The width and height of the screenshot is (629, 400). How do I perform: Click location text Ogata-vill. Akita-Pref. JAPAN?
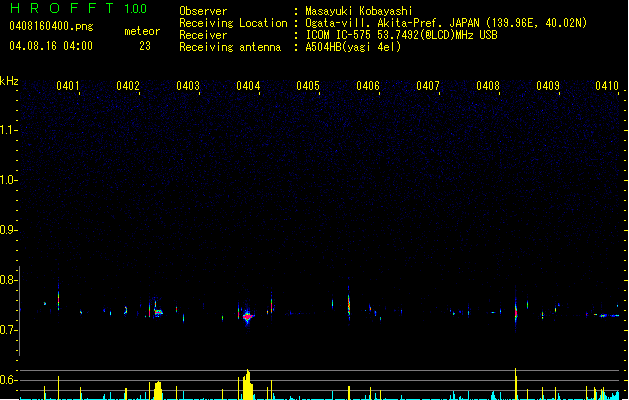click(394, 23)
